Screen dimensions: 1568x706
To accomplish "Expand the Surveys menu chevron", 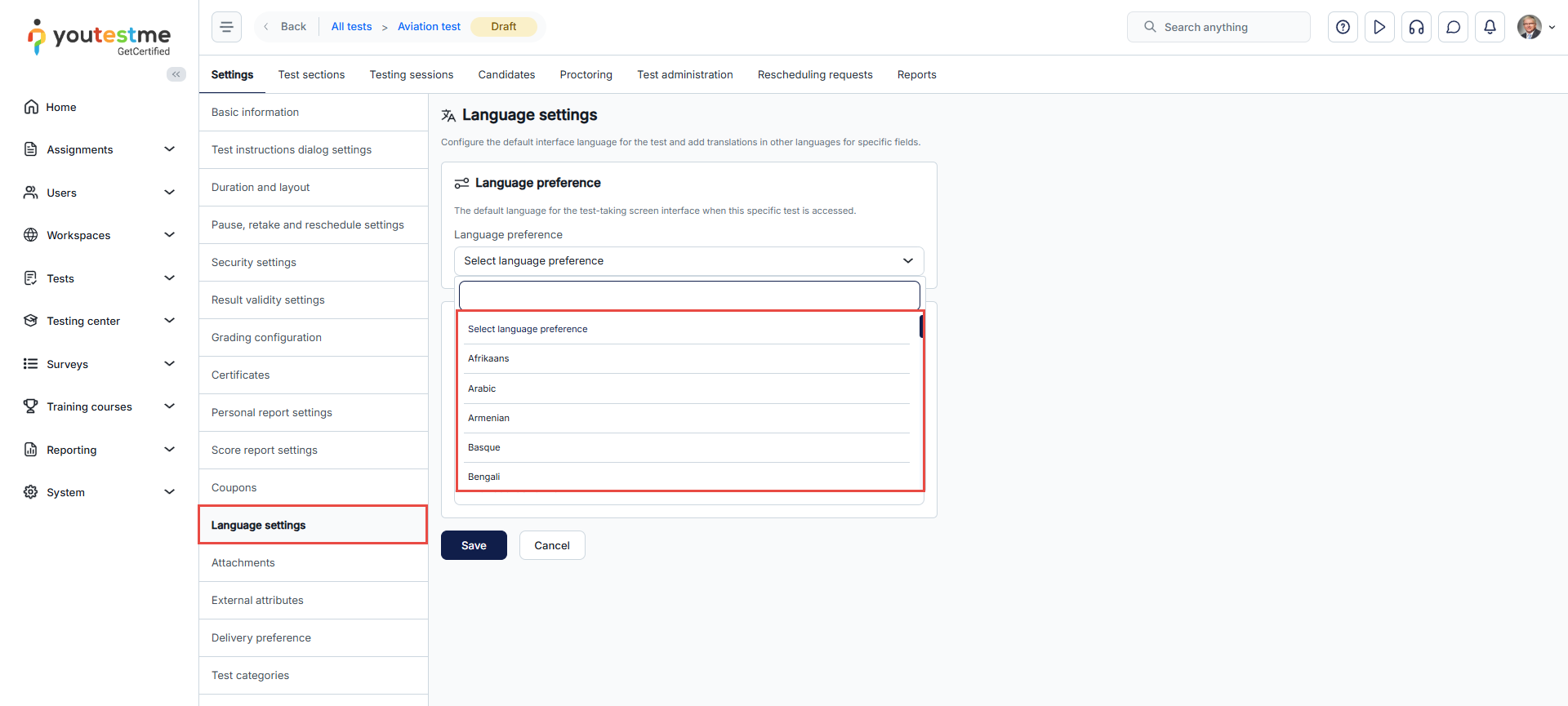I will pyautogui.click(x=170, y=364).
